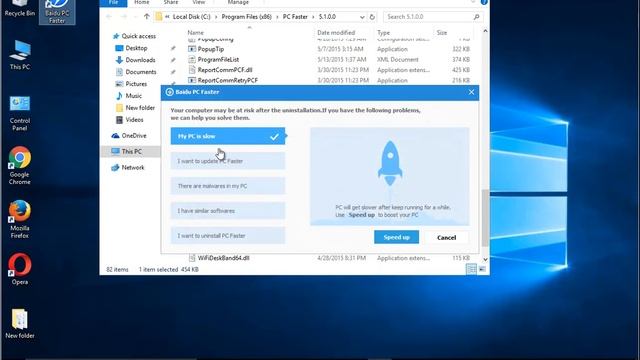This screenshot has width=640, height=360.
Task: Click the scroll-down arrow of the file list
Action: click(485, 259)
